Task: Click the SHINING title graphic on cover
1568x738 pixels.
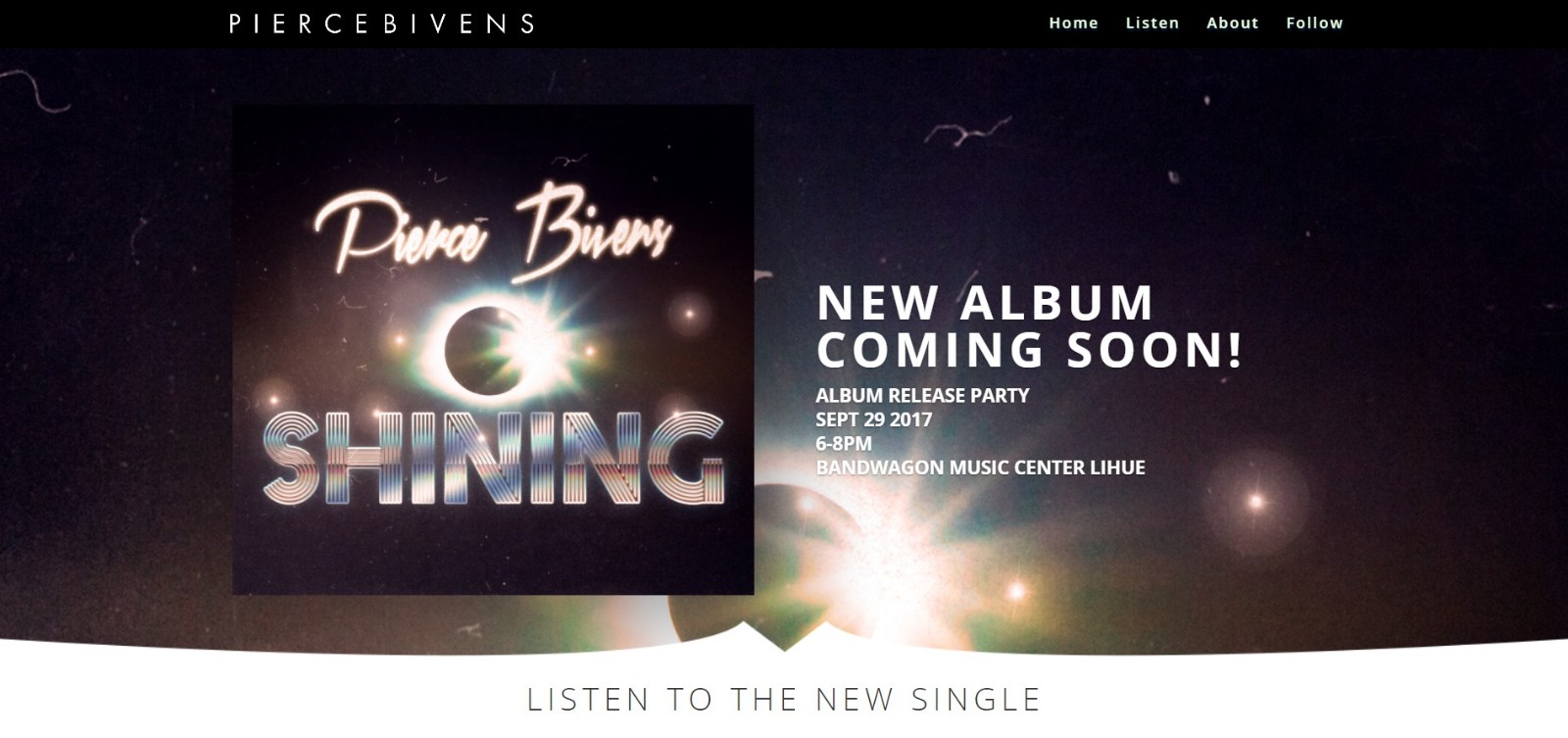Action: point(493,458)
